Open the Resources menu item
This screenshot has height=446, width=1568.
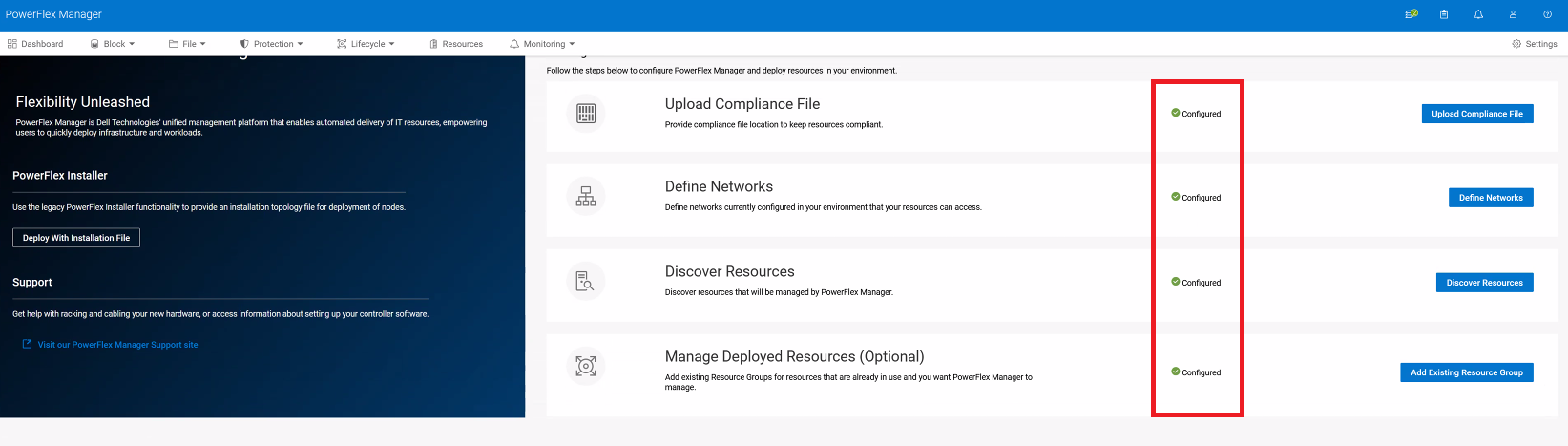pyautogui.click(x=456, y=44)
